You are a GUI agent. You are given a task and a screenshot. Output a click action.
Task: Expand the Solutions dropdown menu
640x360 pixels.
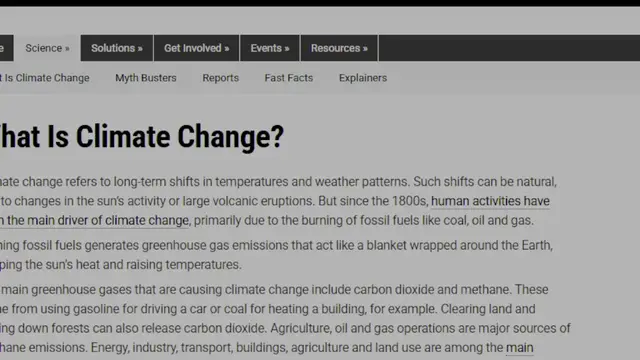[x=117, y=48]
